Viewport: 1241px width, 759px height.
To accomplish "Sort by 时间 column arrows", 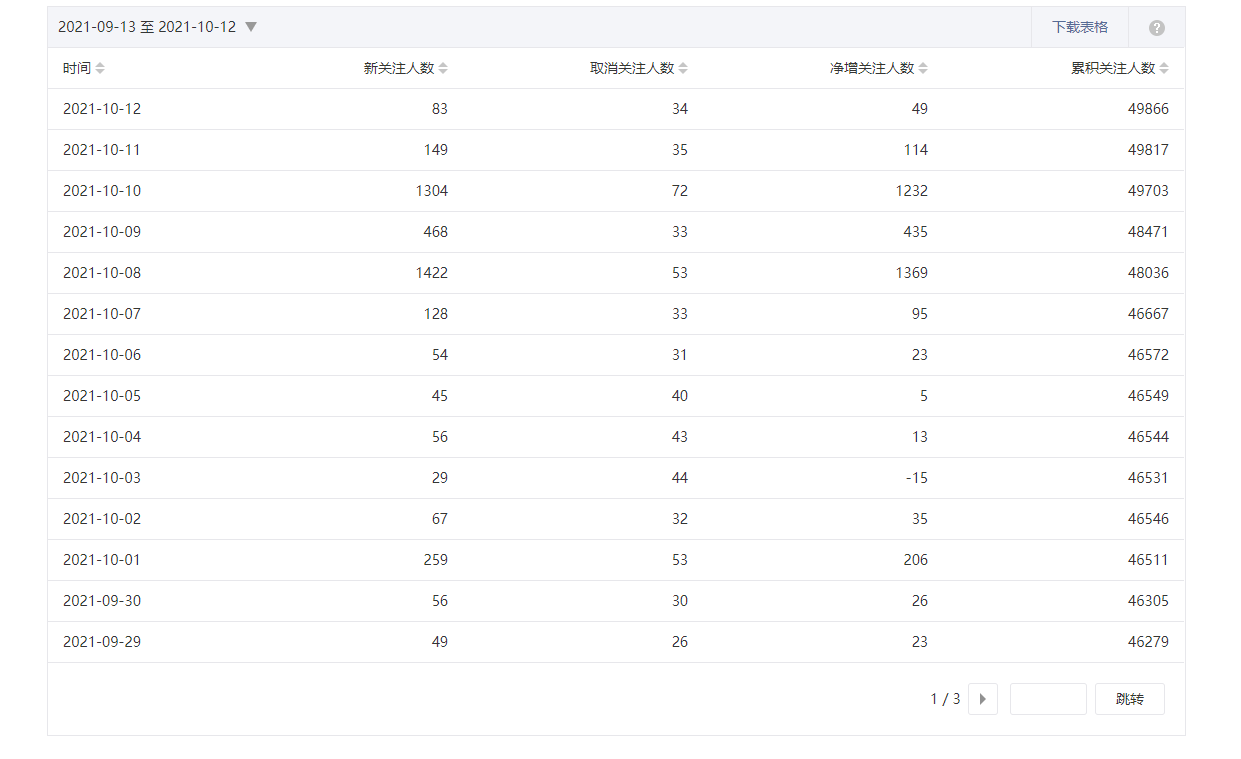I will click(100, 68).
